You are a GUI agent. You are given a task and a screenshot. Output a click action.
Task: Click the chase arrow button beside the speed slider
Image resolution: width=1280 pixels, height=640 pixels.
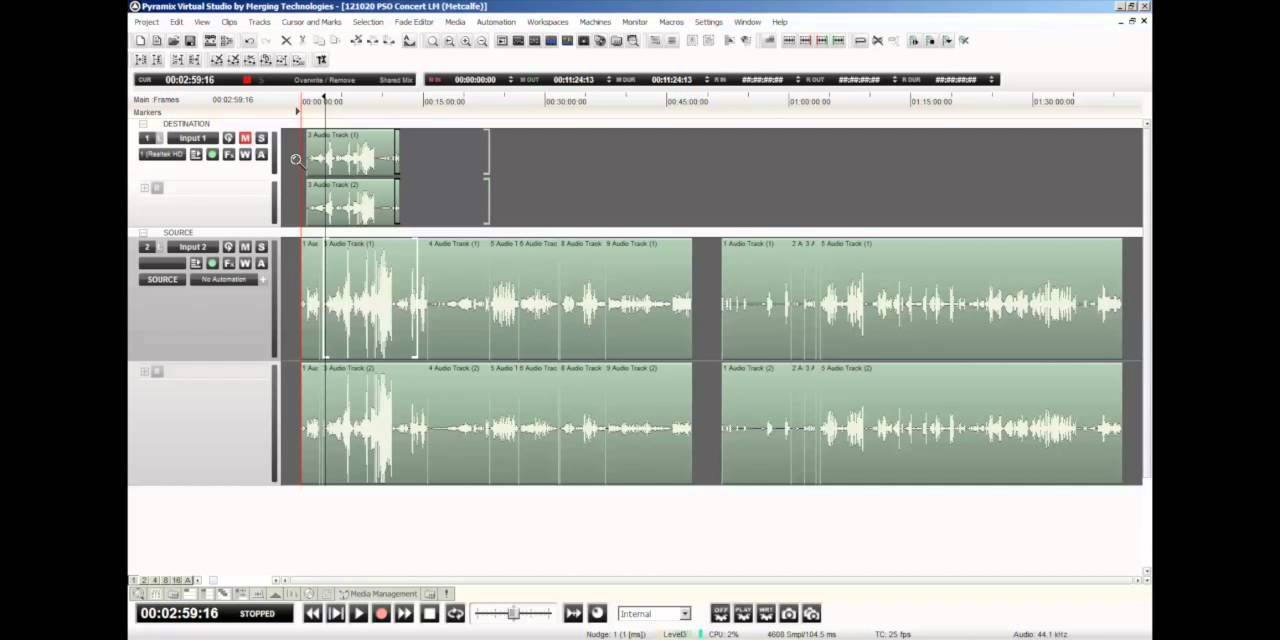(573, 613)
